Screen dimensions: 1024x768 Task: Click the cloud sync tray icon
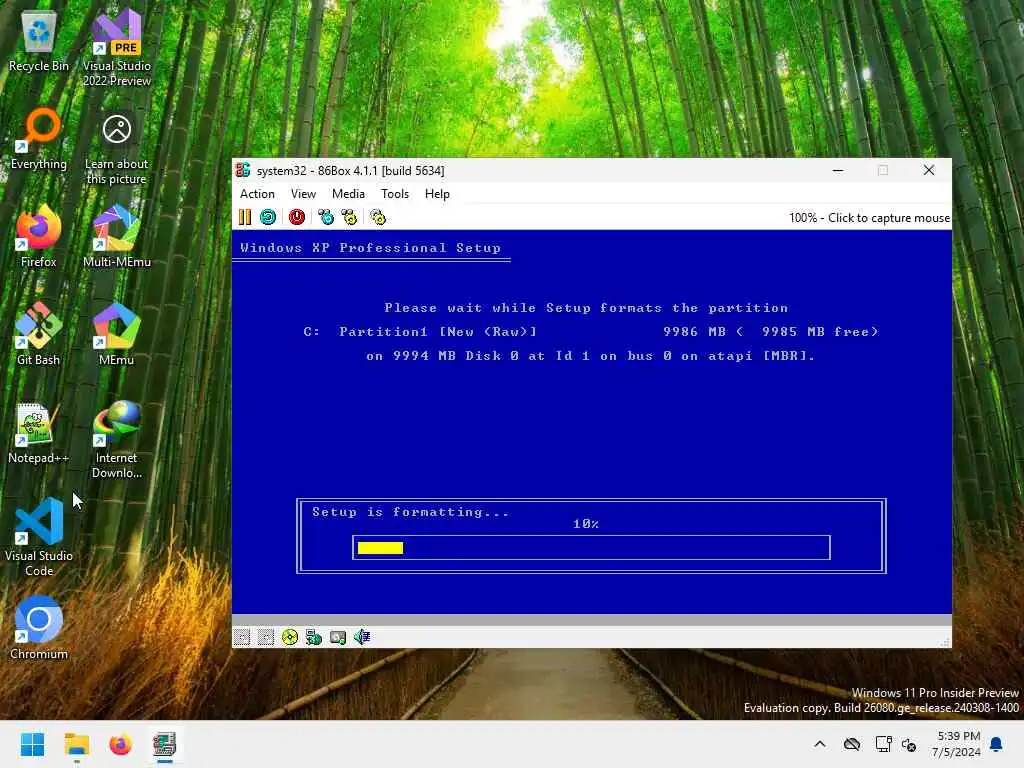click(x=852, y=744)
